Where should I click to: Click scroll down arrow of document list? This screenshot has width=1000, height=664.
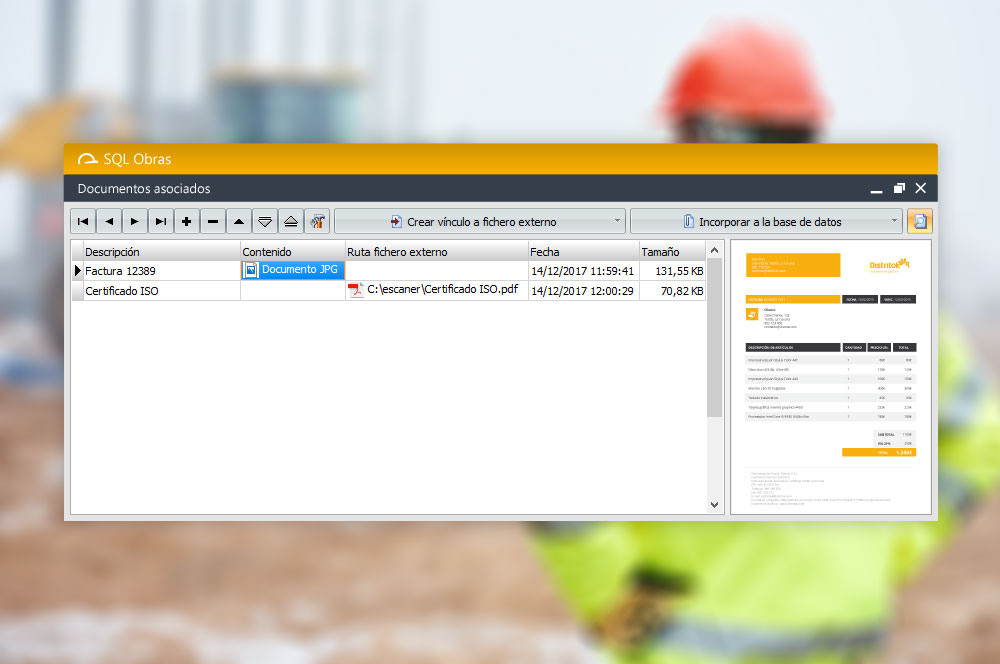pos(715,505)
